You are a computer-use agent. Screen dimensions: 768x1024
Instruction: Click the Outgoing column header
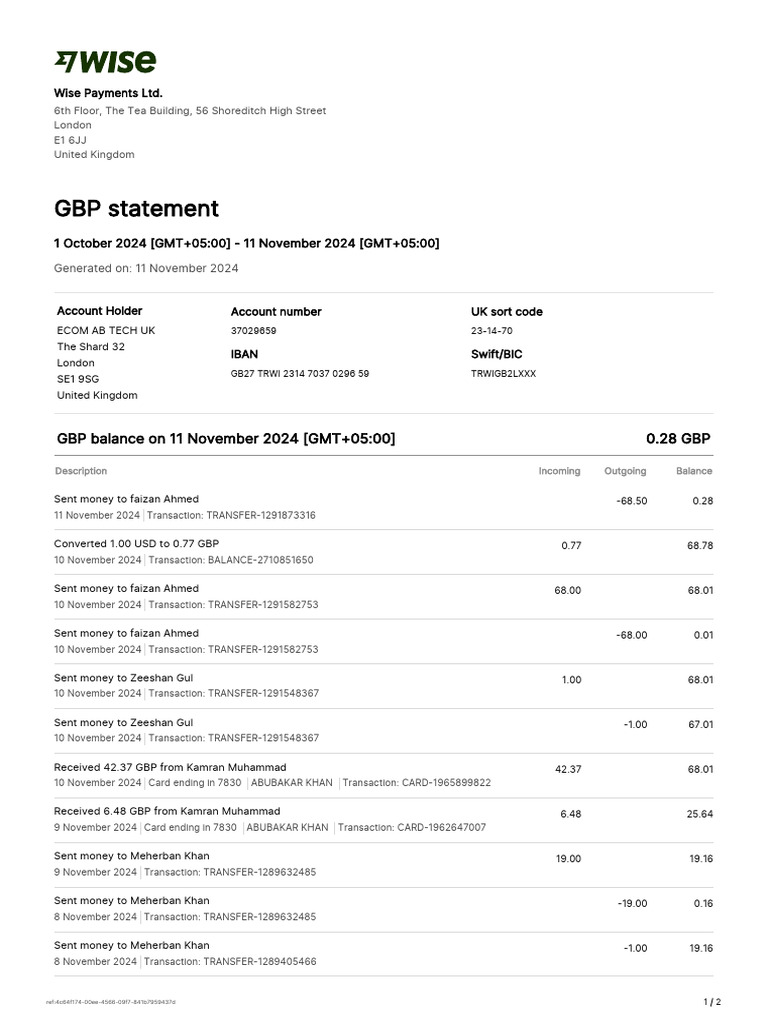(x=625, y=471)
